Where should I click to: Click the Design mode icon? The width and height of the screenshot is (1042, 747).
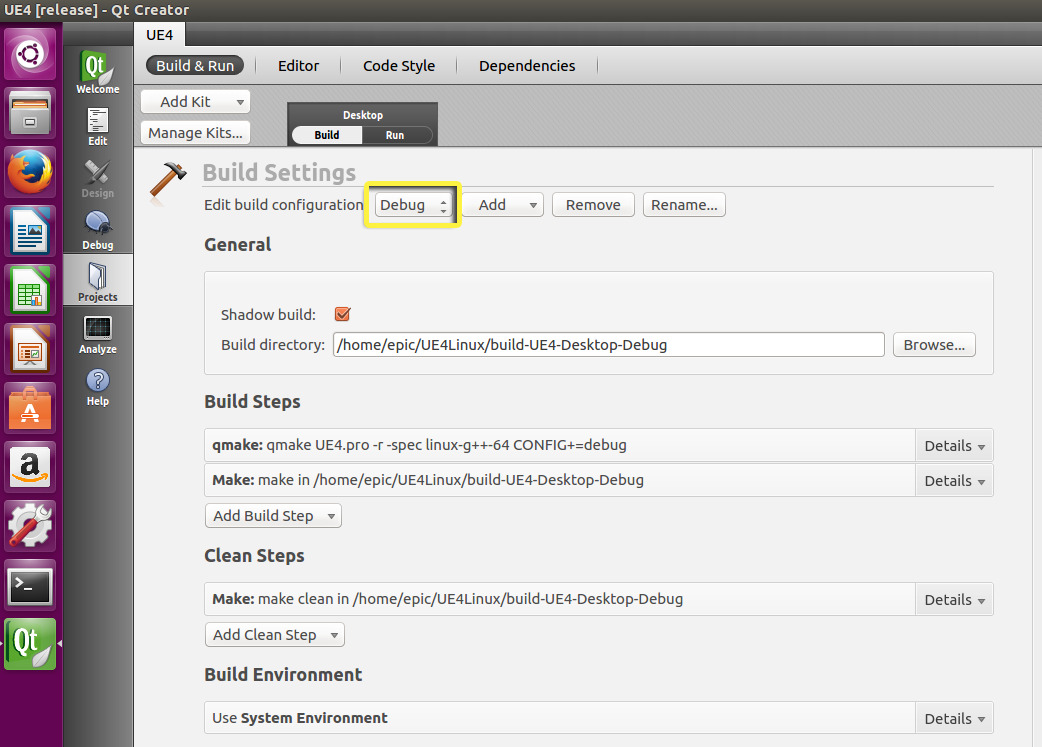click(x=97, y=178)
